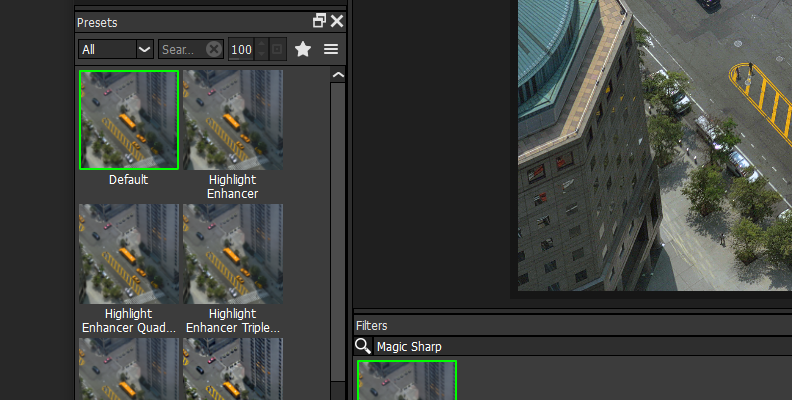Click the aerial building preview image
Viewport: 792px width, 400px height.
tap(655, 145)
